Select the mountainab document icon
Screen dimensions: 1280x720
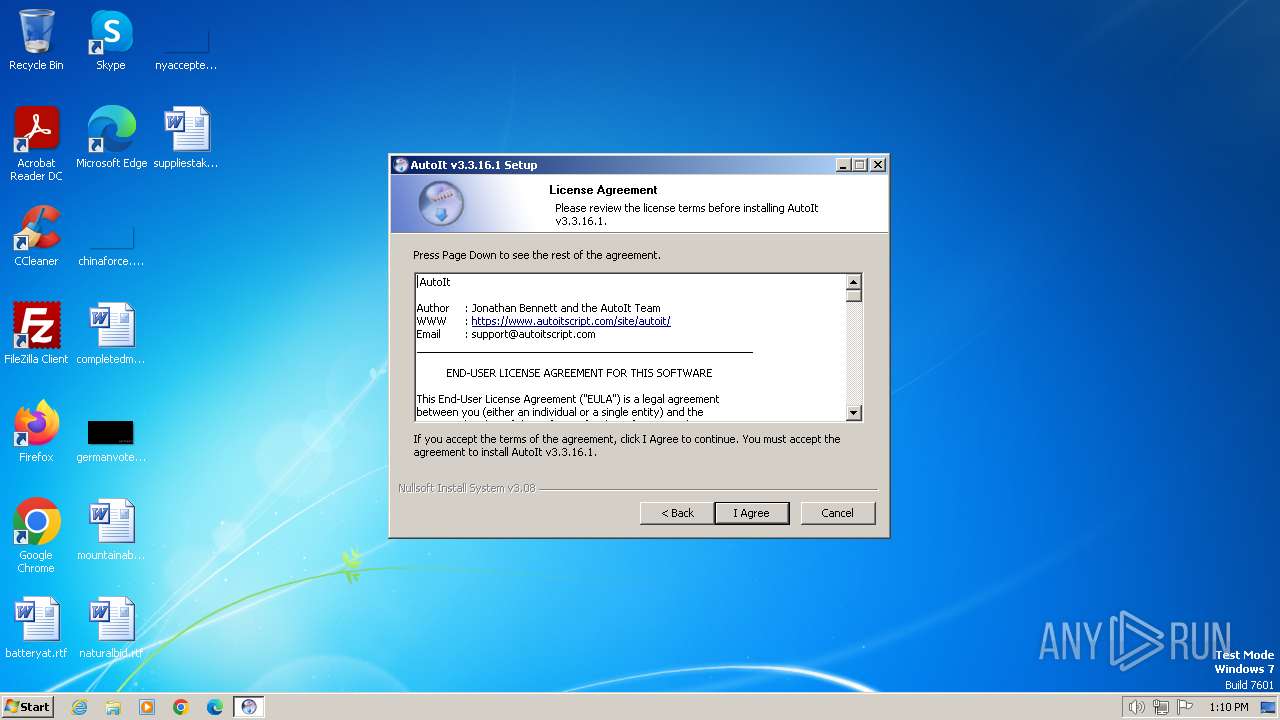(x=111, y=530)
